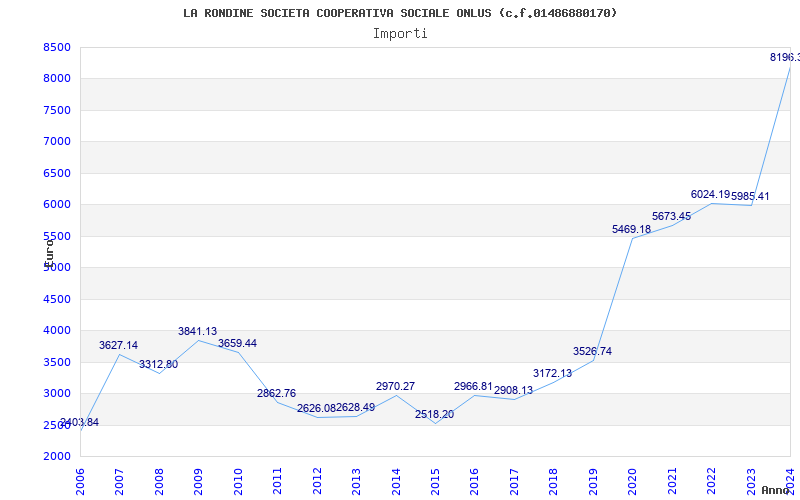Click the 2006 x-axis year label
This screenshot has height=500, width=800.
click(80, 482)
